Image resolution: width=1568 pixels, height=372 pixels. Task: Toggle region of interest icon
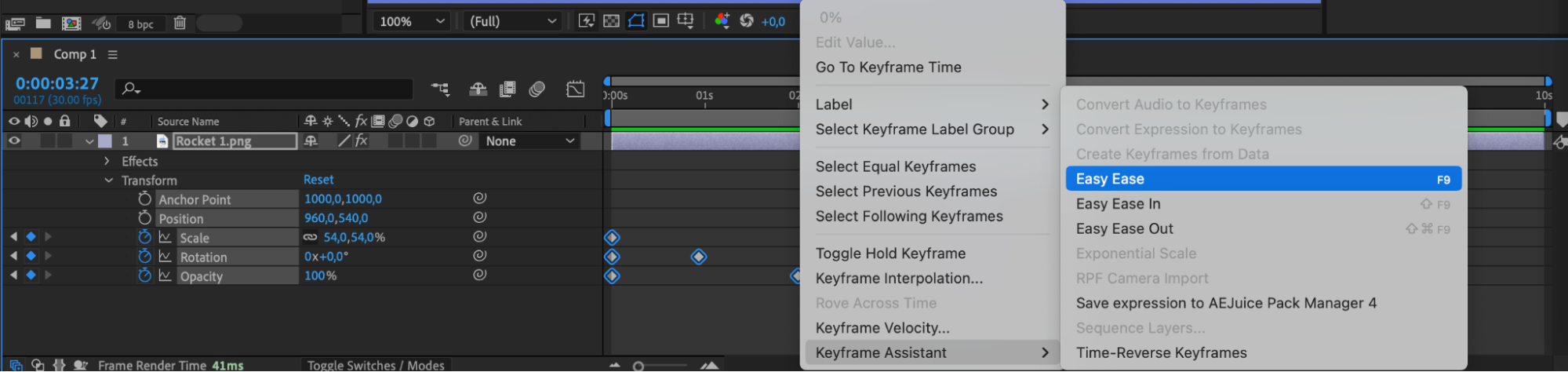coord(661,20)
